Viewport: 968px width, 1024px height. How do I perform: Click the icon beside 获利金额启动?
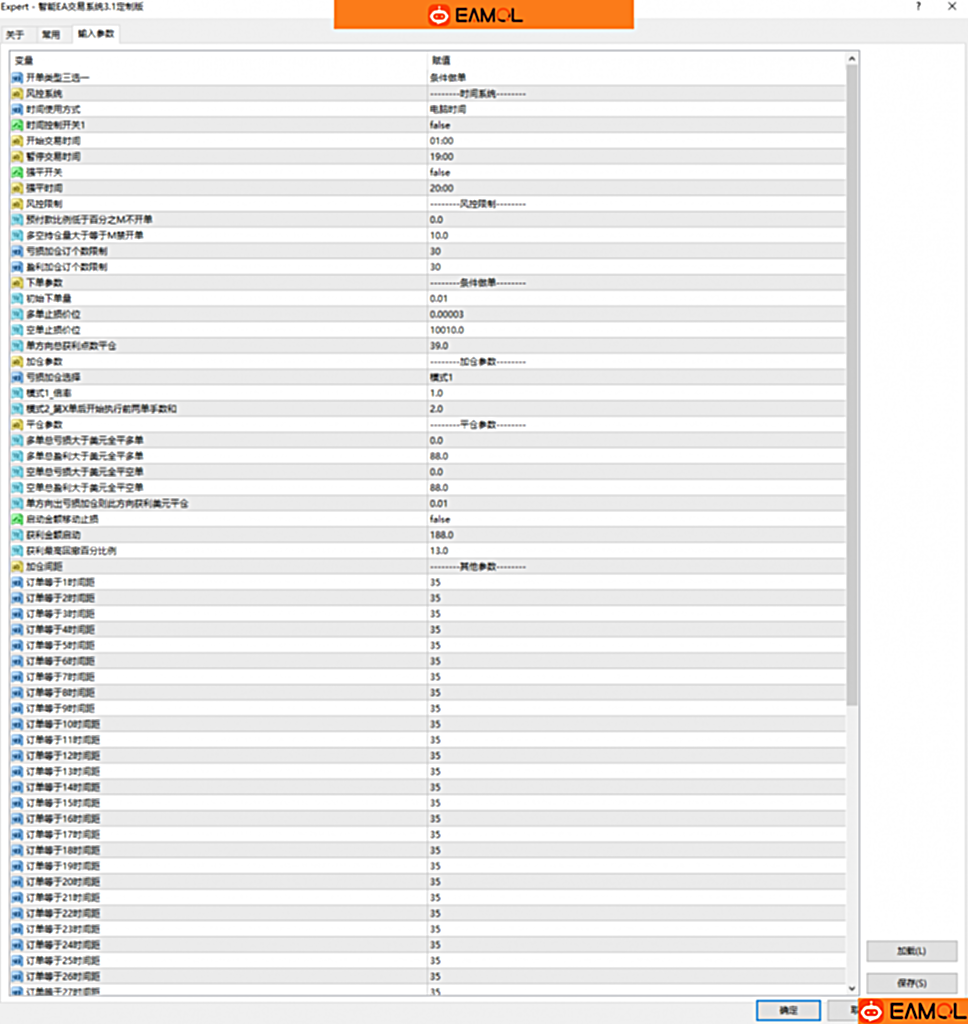coord(17,535)
